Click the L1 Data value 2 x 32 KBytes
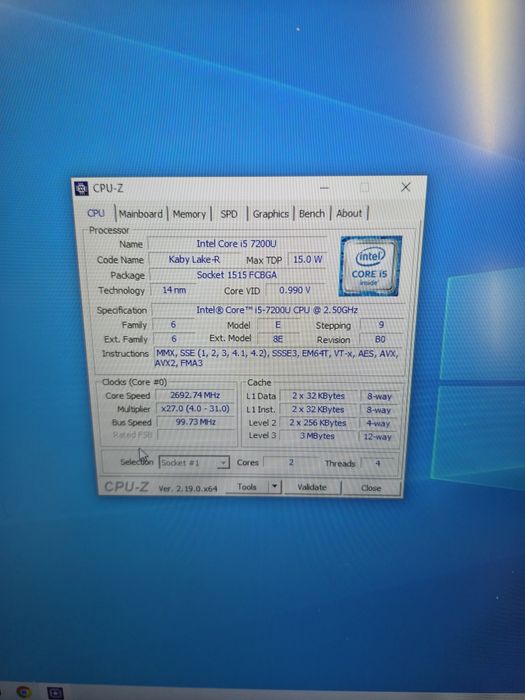This screenshot has height=700, width=525. point(318,396)
